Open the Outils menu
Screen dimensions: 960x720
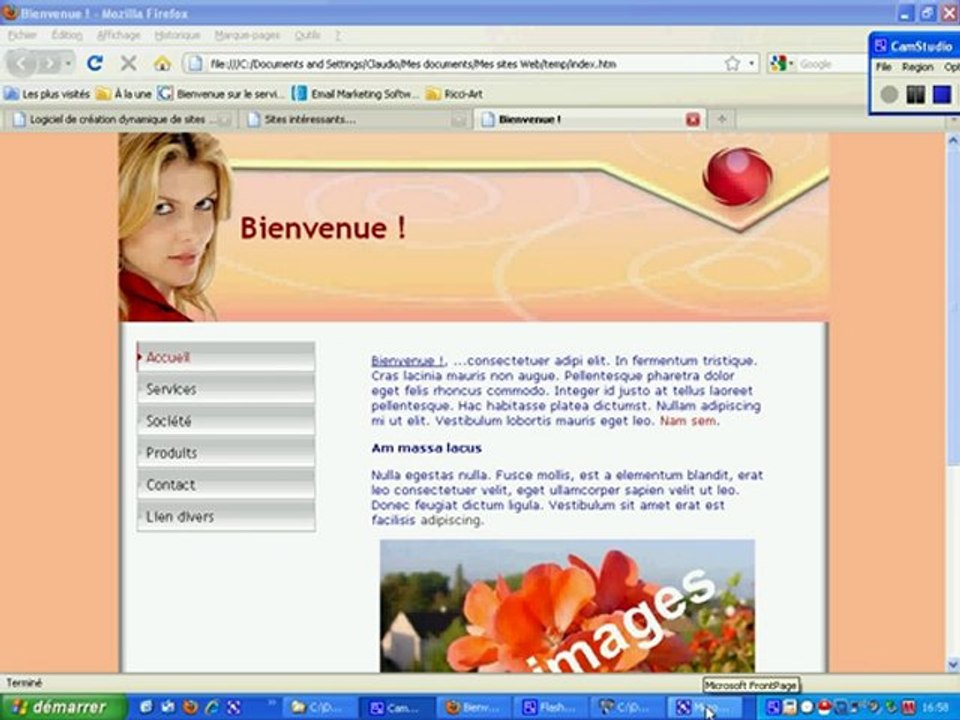point(307,36)
